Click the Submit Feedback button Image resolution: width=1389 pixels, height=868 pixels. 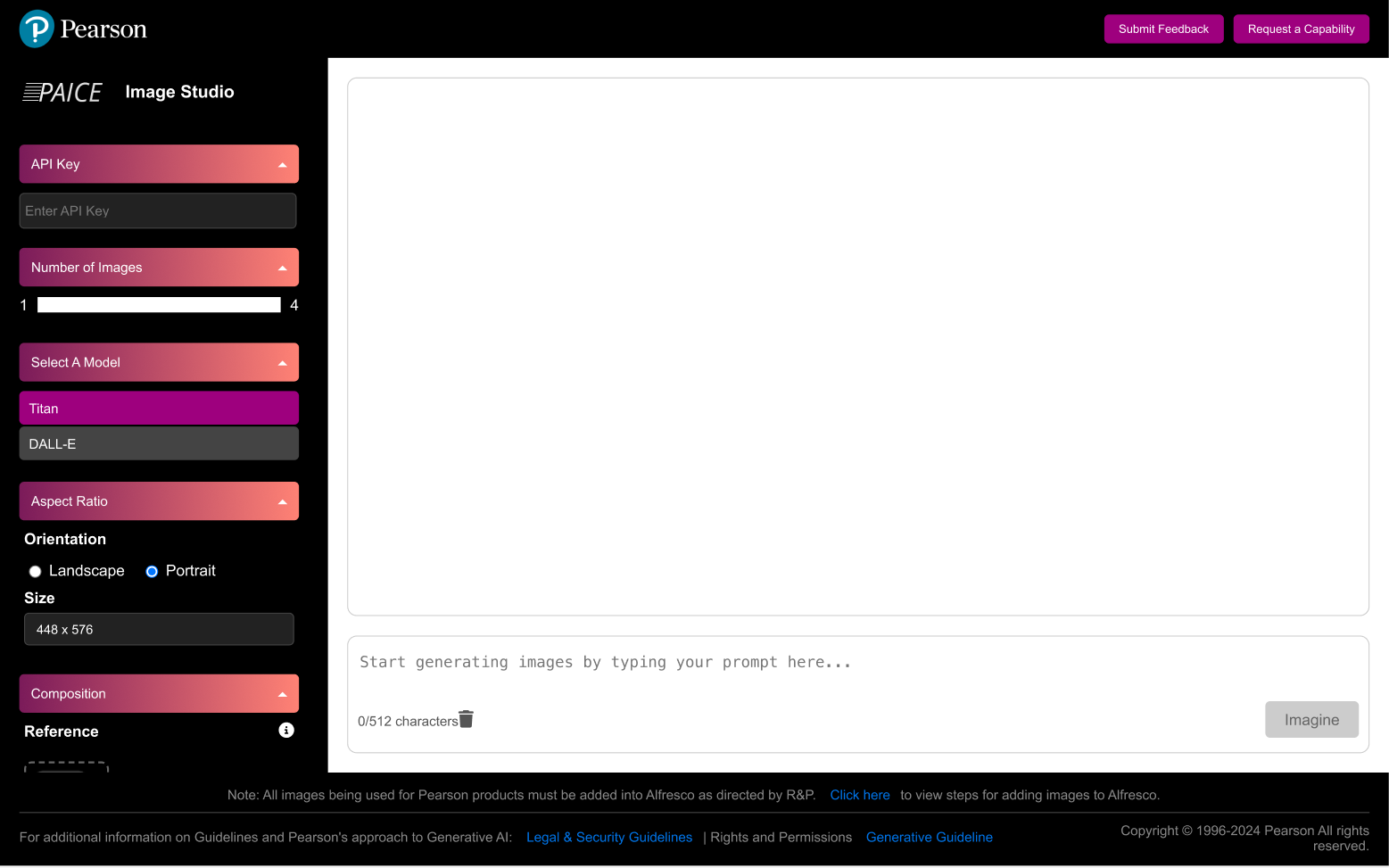coord(1163,29)
